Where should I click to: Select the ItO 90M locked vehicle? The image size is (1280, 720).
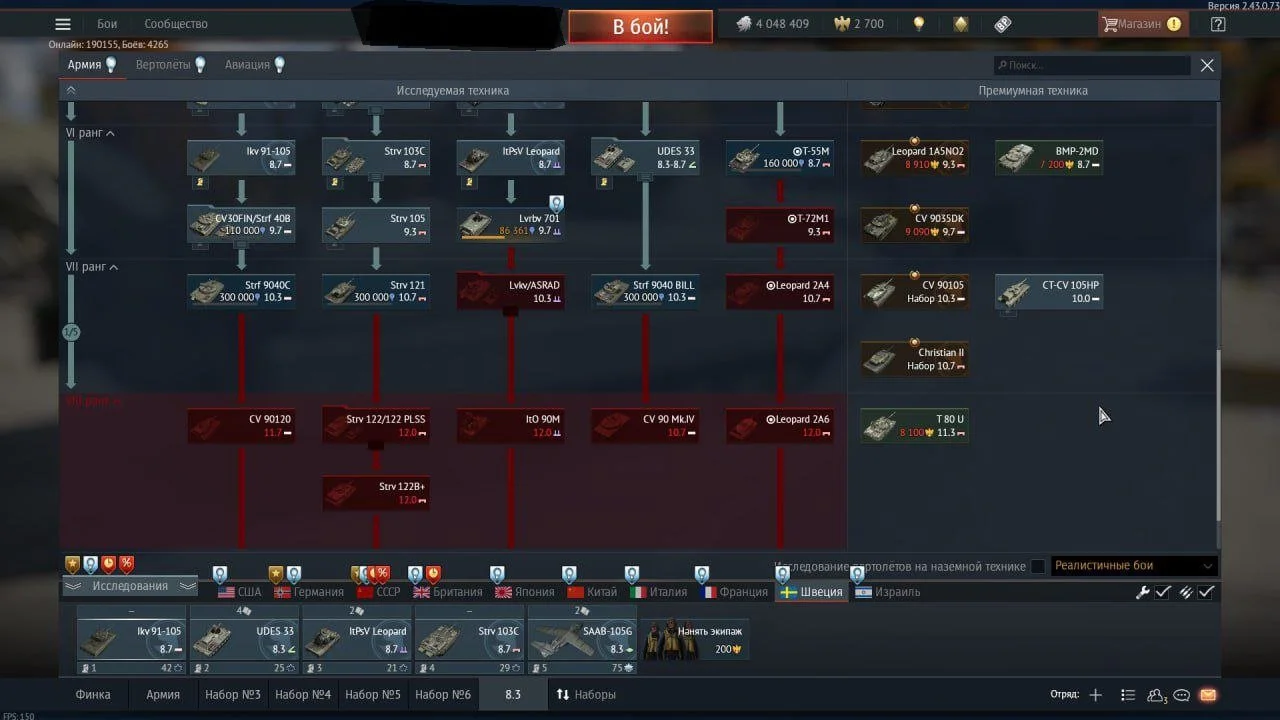(x=511, y=426)
